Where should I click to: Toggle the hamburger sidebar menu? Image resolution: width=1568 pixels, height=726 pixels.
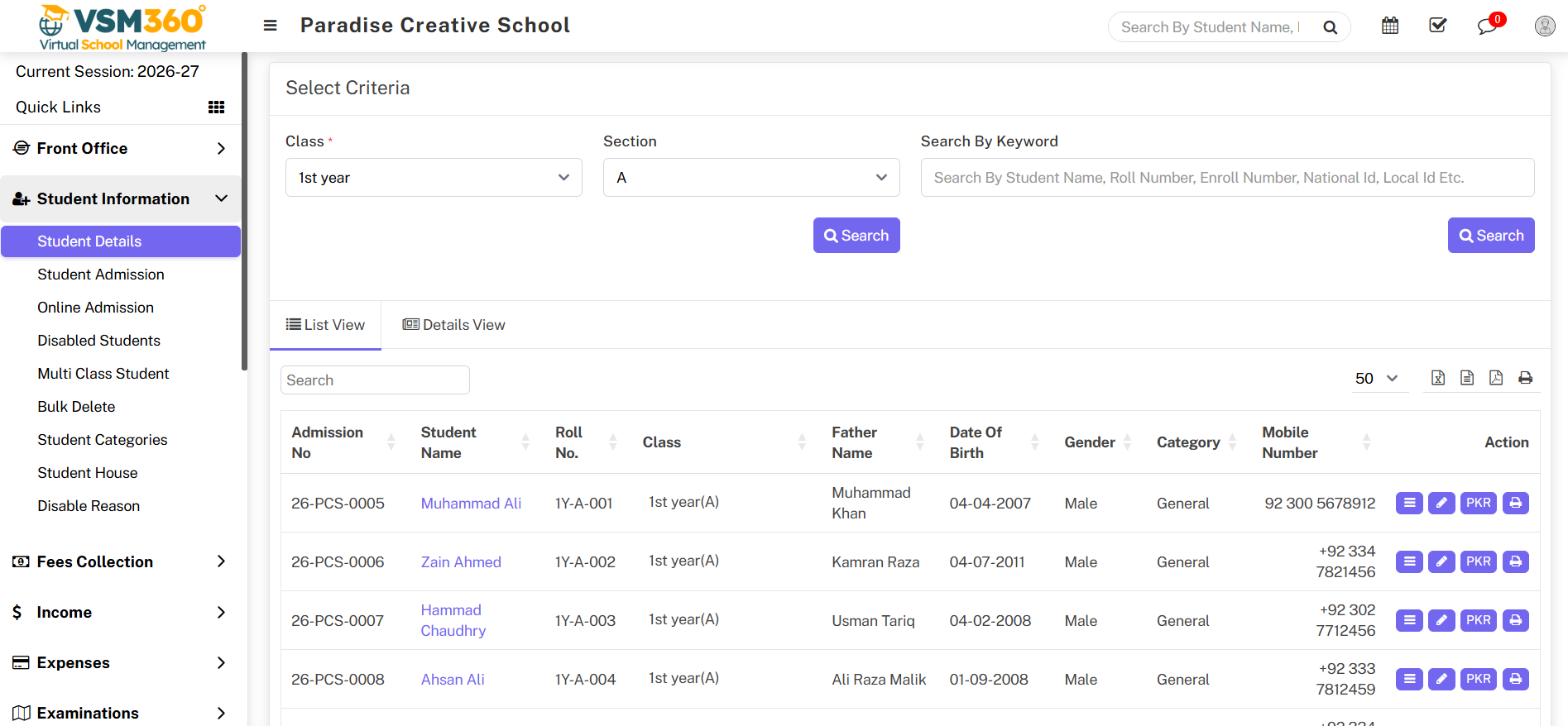point(270,26)
